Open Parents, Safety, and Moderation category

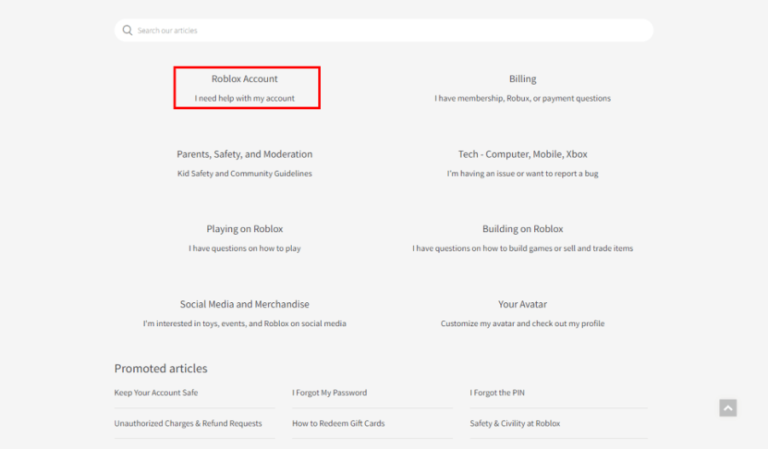coord(244,154)
